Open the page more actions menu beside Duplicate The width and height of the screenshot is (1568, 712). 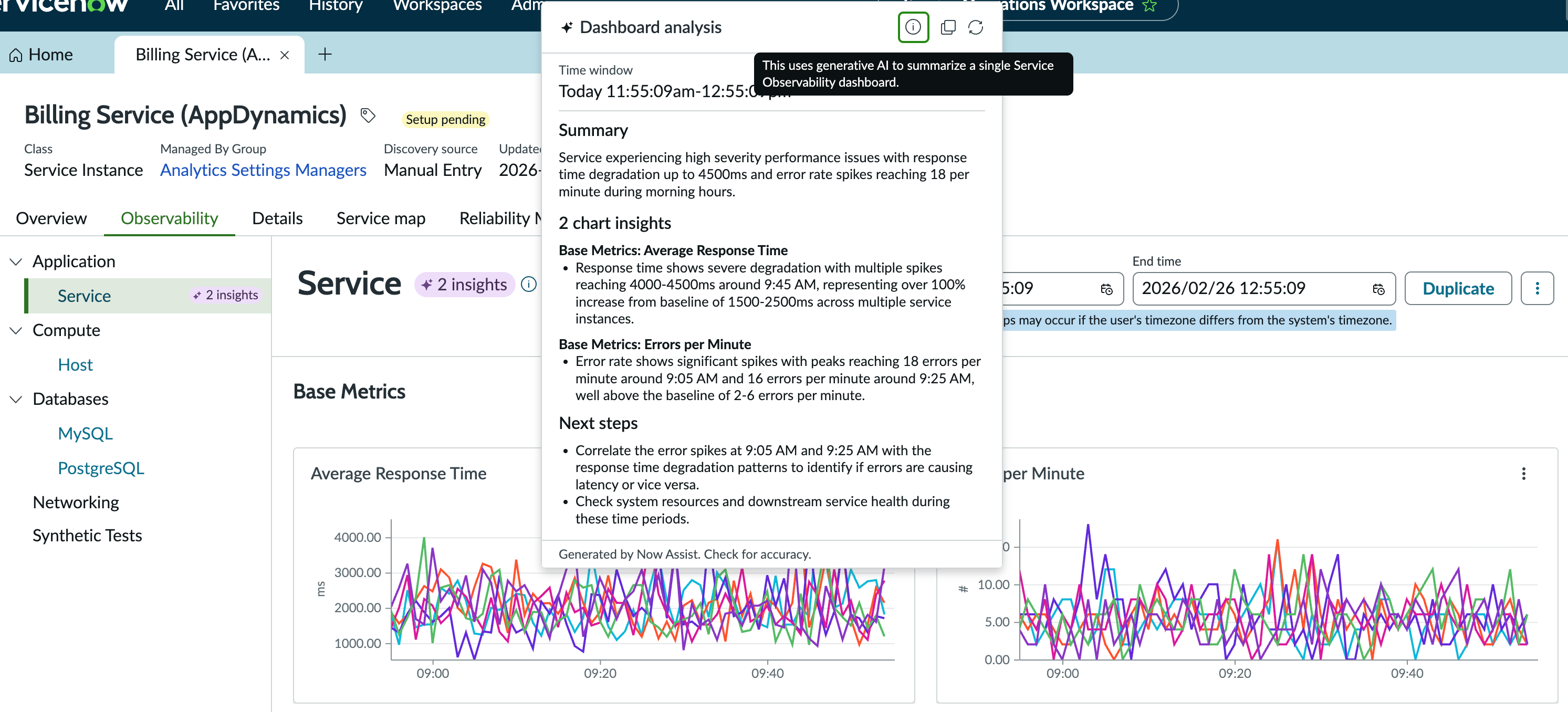(x=1537, y=288)
